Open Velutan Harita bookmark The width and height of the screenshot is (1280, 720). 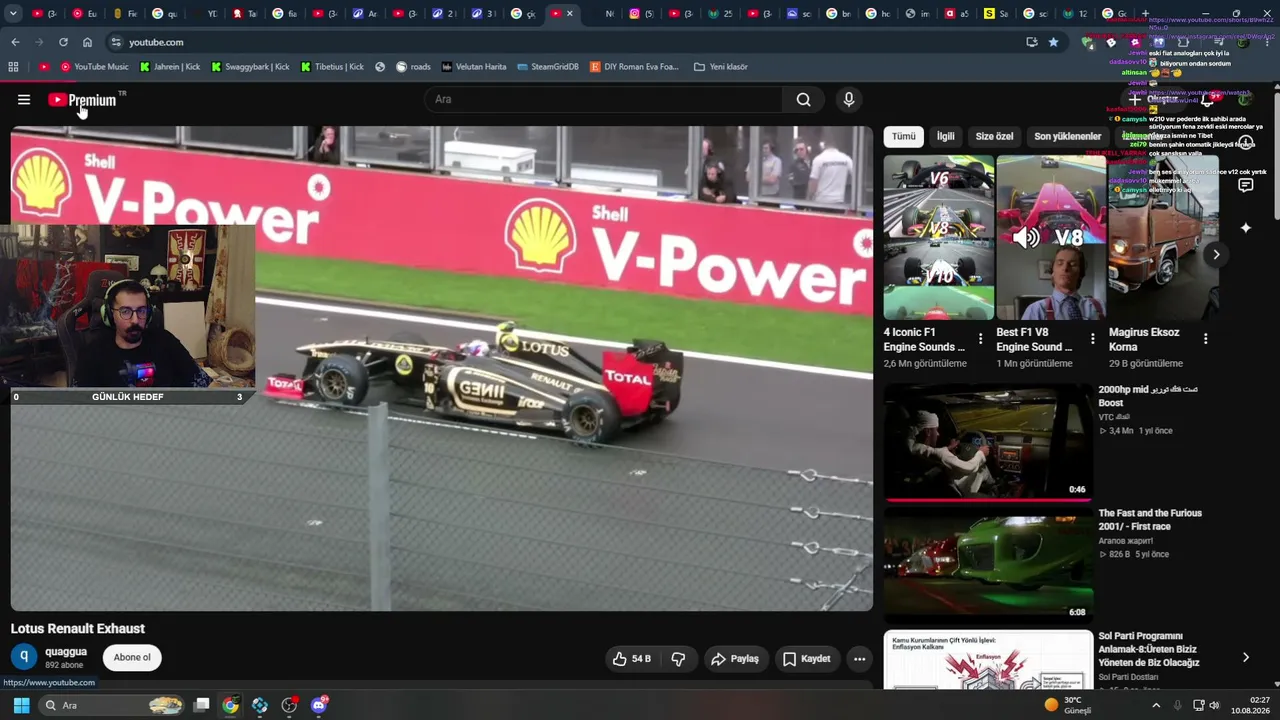[x=474, y=67]
